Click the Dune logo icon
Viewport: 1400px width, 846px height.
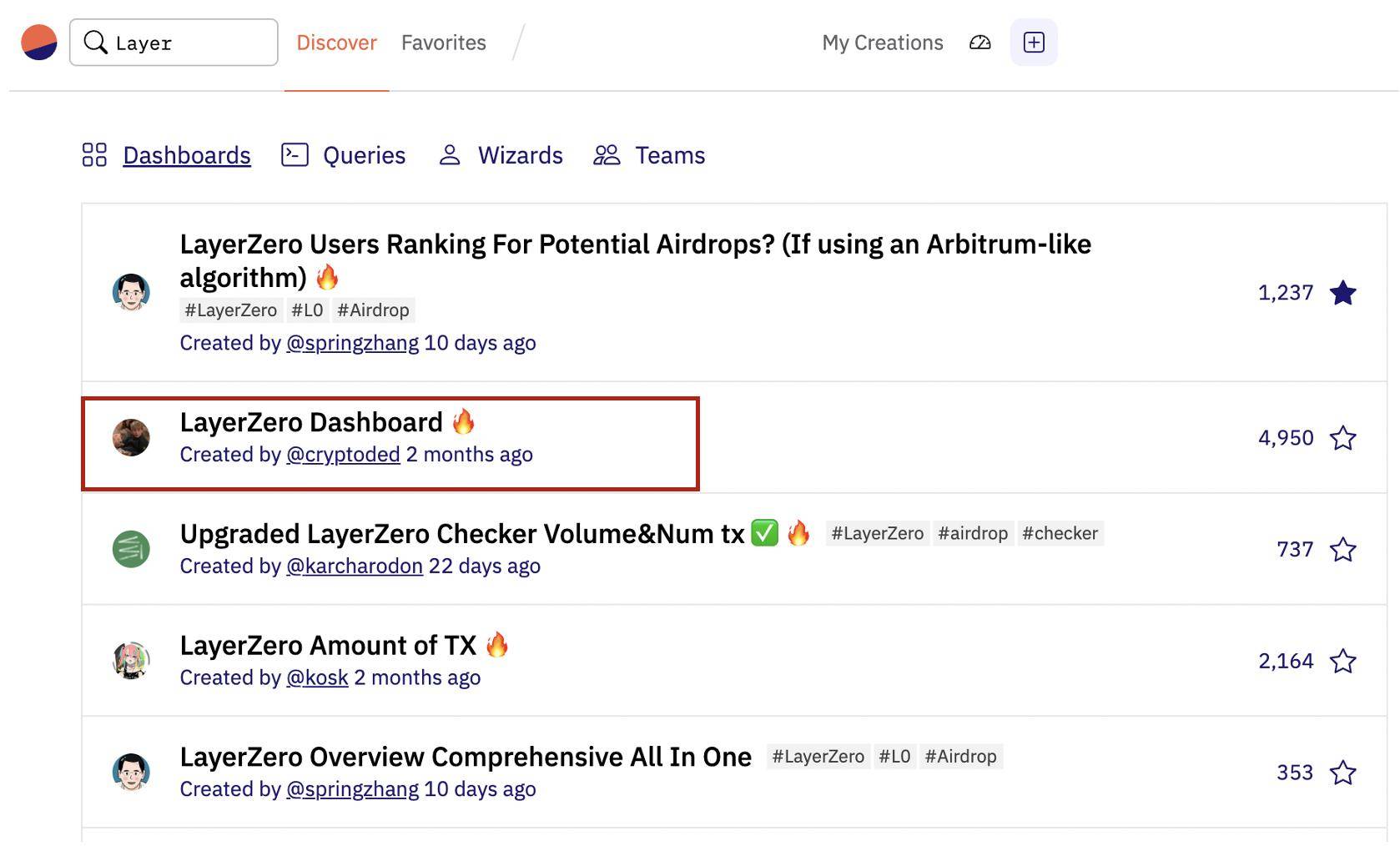tap(39, 43)
